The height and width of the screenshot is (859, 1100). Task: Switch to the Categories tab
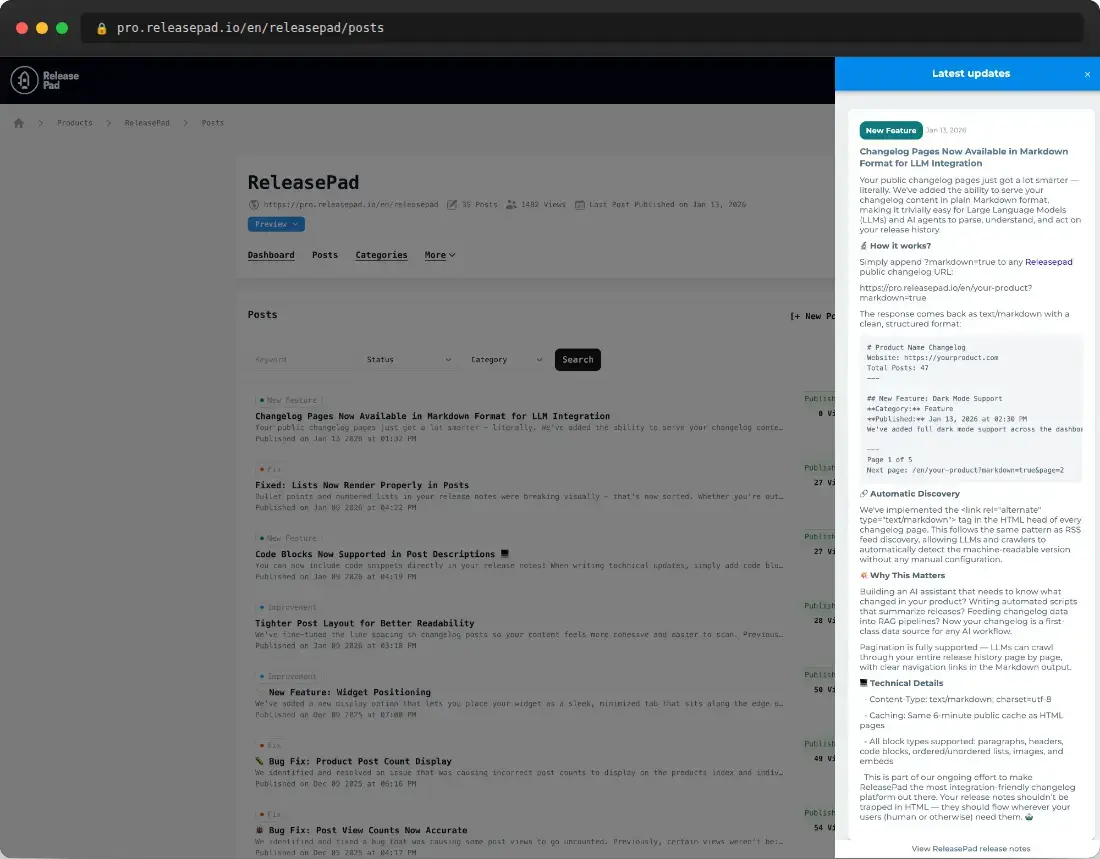click(x=381, y=255)
